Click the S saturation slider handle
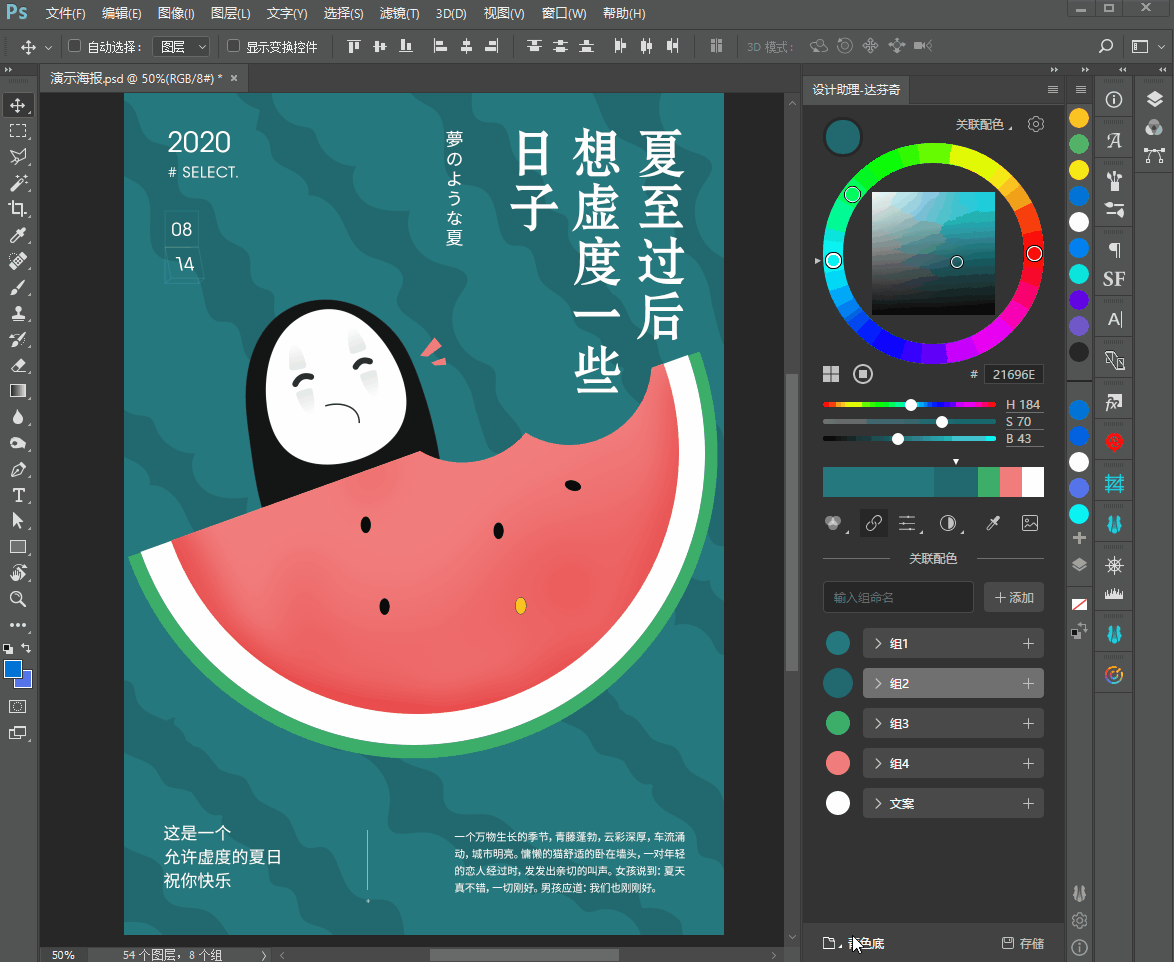This screenshot has width=1174, height=962. [942, 422]
